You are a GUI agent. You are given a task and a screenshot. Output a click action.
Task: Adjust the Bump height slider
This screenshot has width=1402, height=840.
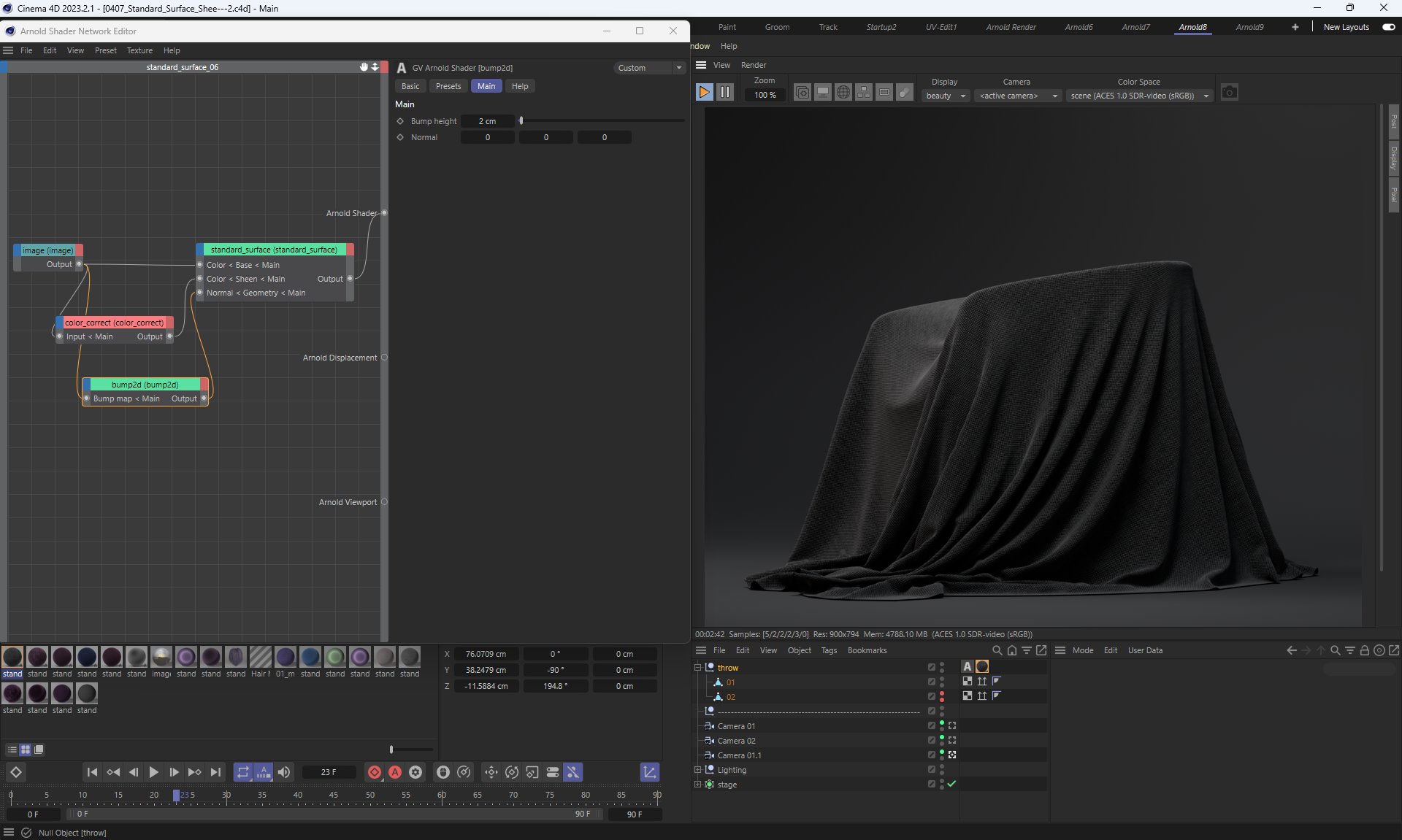(x=521, y=121)
